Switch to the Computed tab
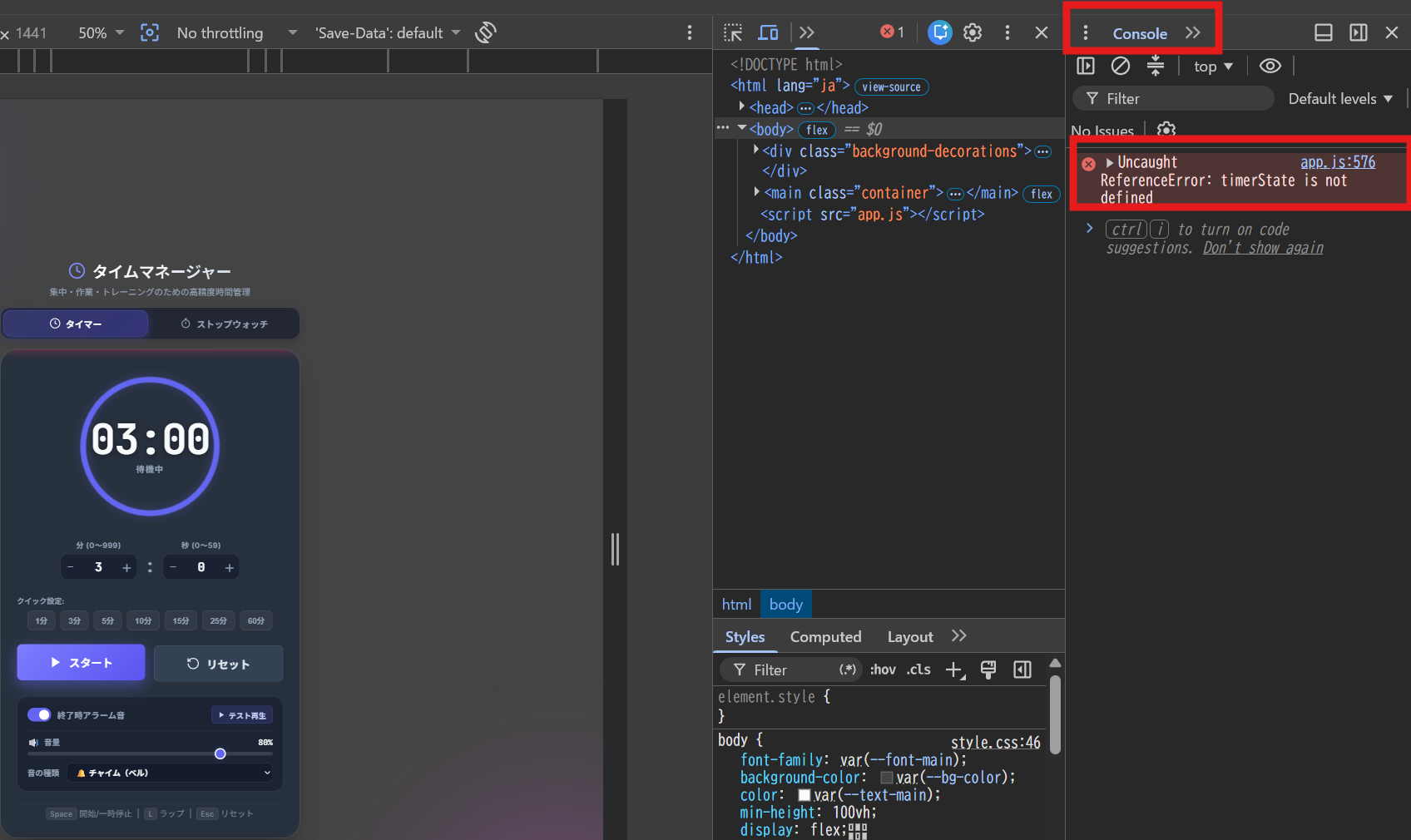 coord(825,637)
